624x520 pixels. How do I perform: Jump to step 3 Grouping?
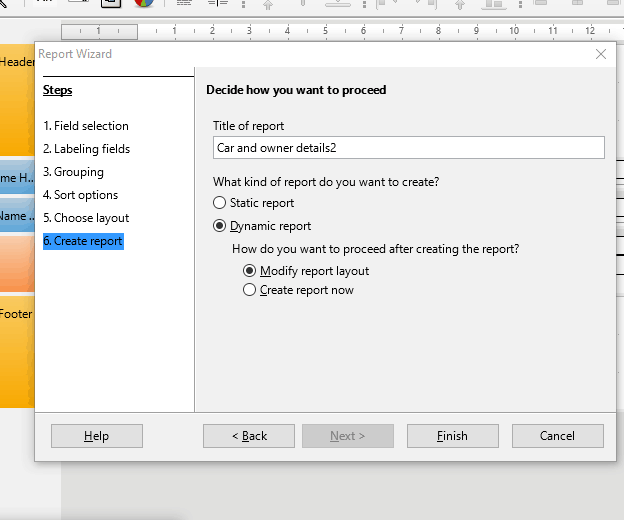pos(73,172)
